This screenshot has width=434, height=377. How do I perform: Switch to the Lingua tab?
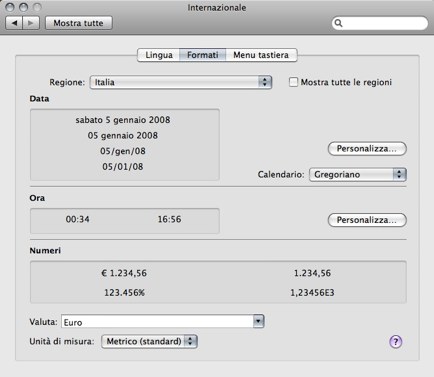[x=159, y=55]
